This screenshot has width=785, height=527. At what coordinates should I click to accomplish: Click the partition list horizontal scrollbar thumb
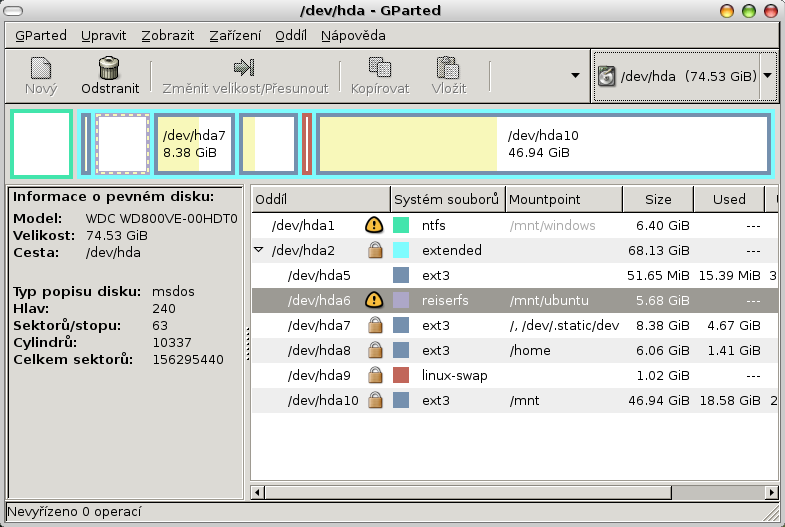[x=468, y=492]
